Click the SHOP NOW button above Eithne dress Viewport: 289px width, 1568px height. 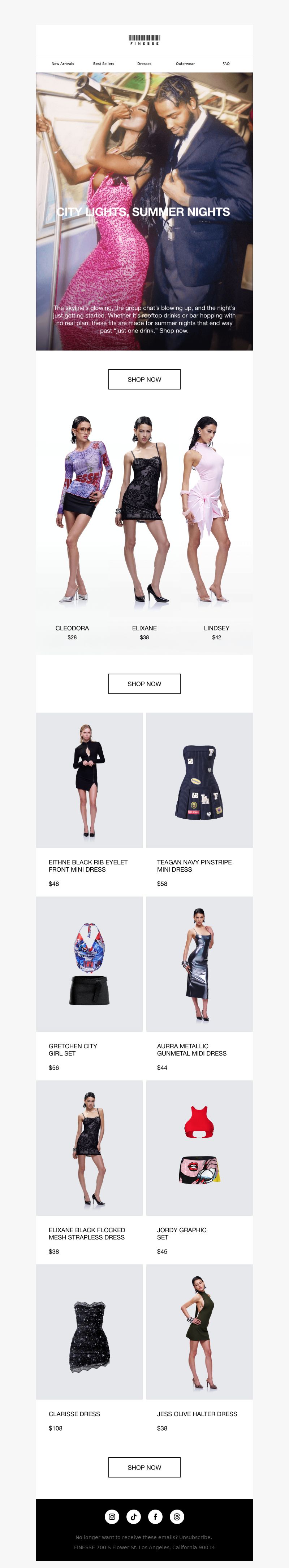(144, 683)
